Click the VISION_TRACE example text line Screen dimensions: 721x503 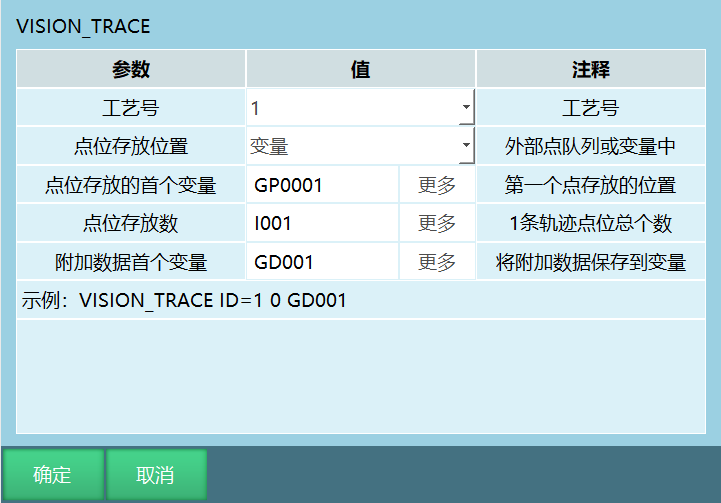pos(185,300)
